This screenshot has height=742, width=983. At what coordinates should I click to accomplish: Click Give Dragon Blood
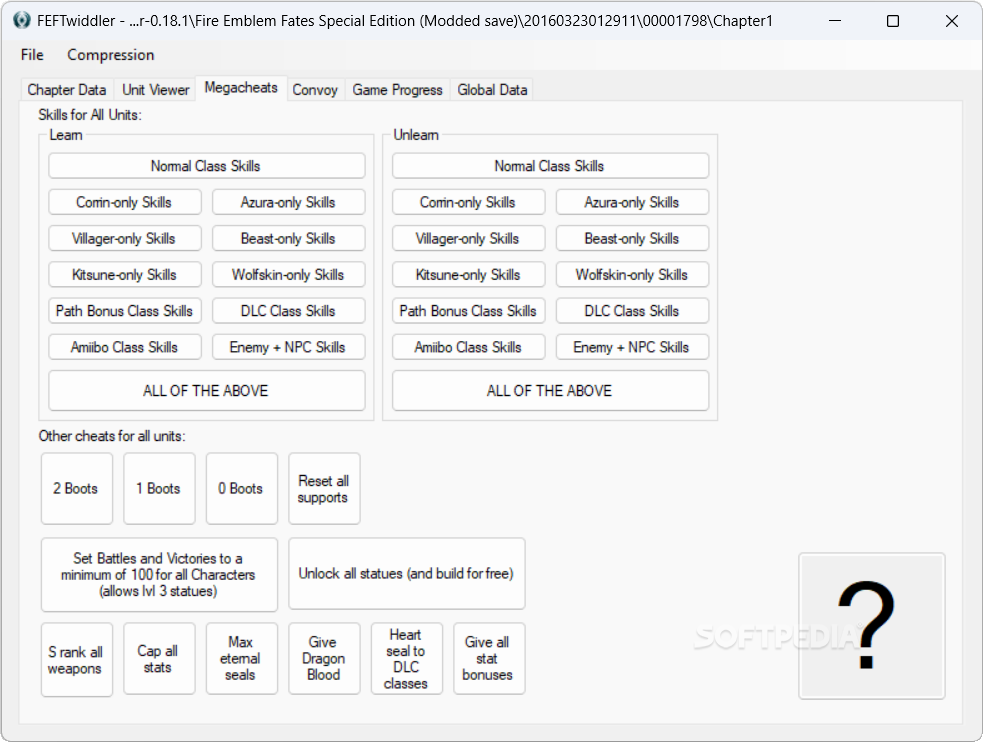324,659
